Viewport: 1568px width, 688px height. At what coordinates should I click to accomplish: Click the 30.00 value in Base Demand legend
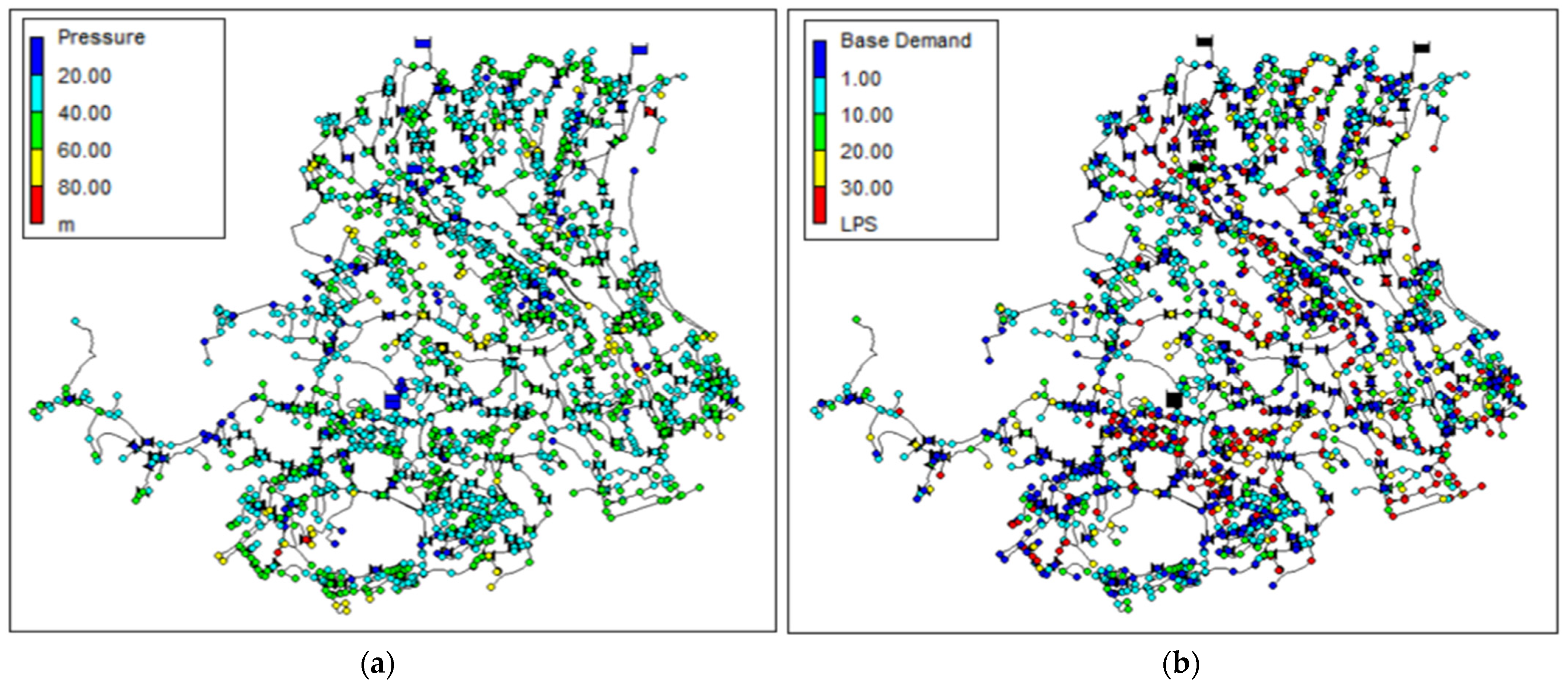[866, 188]
